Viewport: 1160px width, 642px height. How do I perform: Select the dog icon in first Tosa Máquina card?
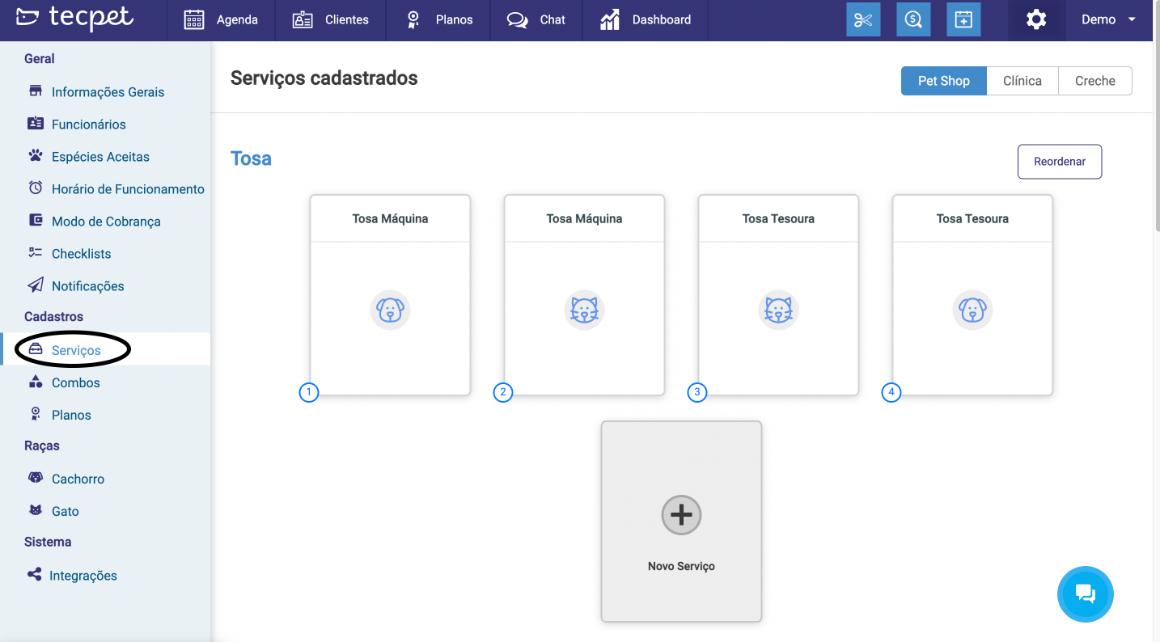390,310
